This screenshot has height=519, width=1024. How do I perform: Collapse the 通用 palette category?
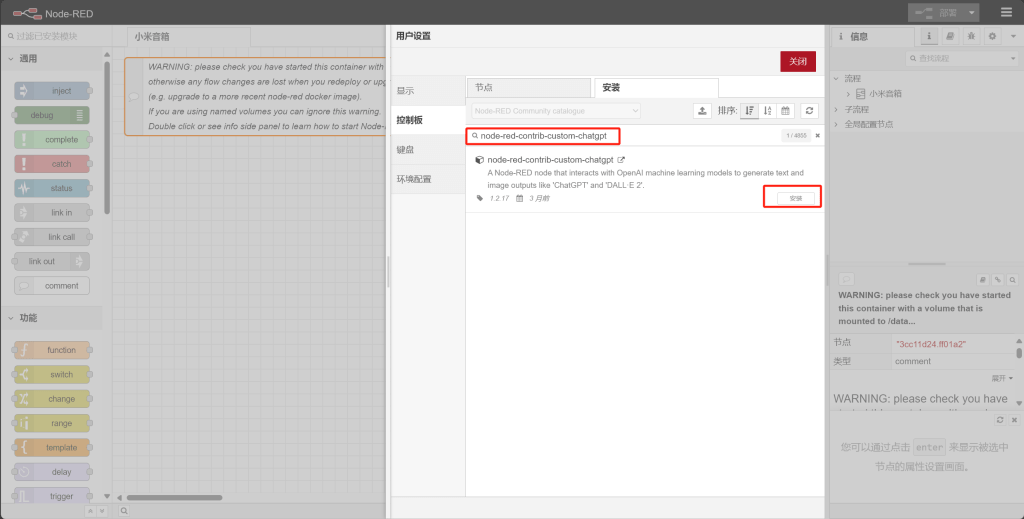point(51,58)
